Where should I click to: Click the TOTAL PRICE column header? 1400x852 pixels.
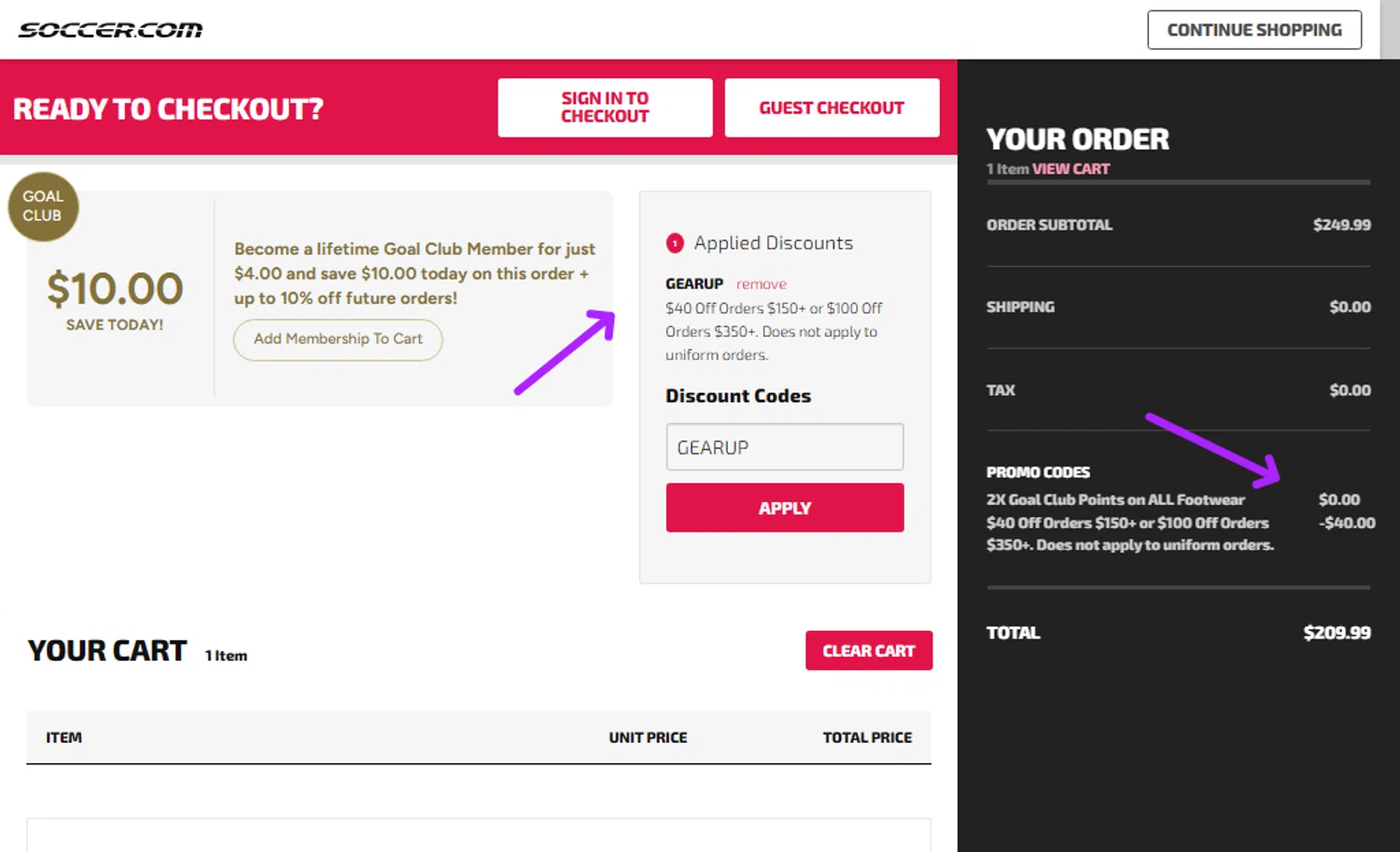[x=867, y=737]
